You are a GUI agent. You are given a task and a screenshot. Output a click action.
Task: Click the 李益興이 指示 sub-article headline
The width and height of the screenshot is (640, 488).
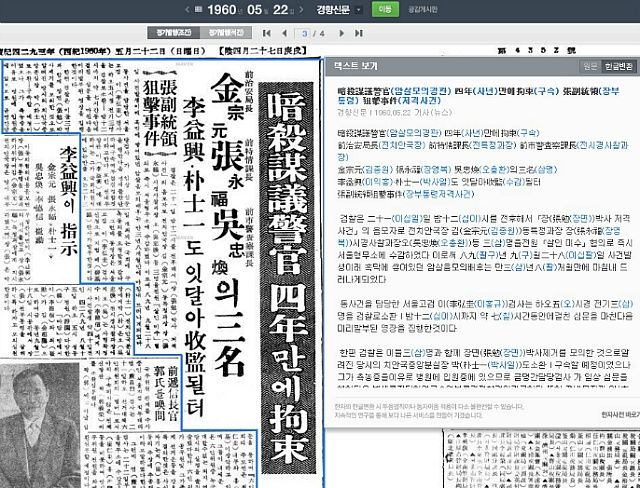click(x=69, y=200)
